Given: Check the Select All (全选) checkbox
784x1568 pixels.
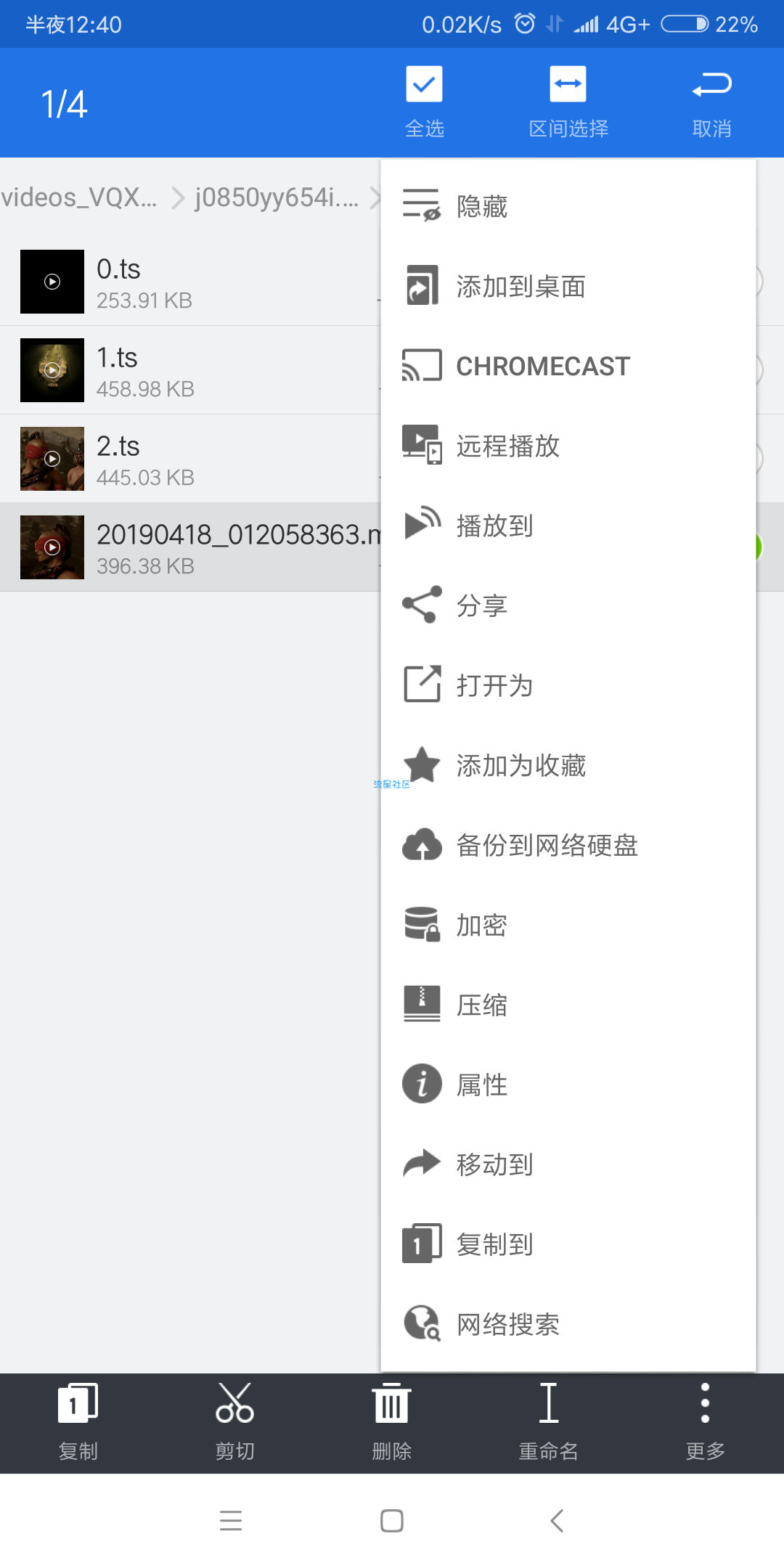Looking at the screenshot, I should 424,84.
